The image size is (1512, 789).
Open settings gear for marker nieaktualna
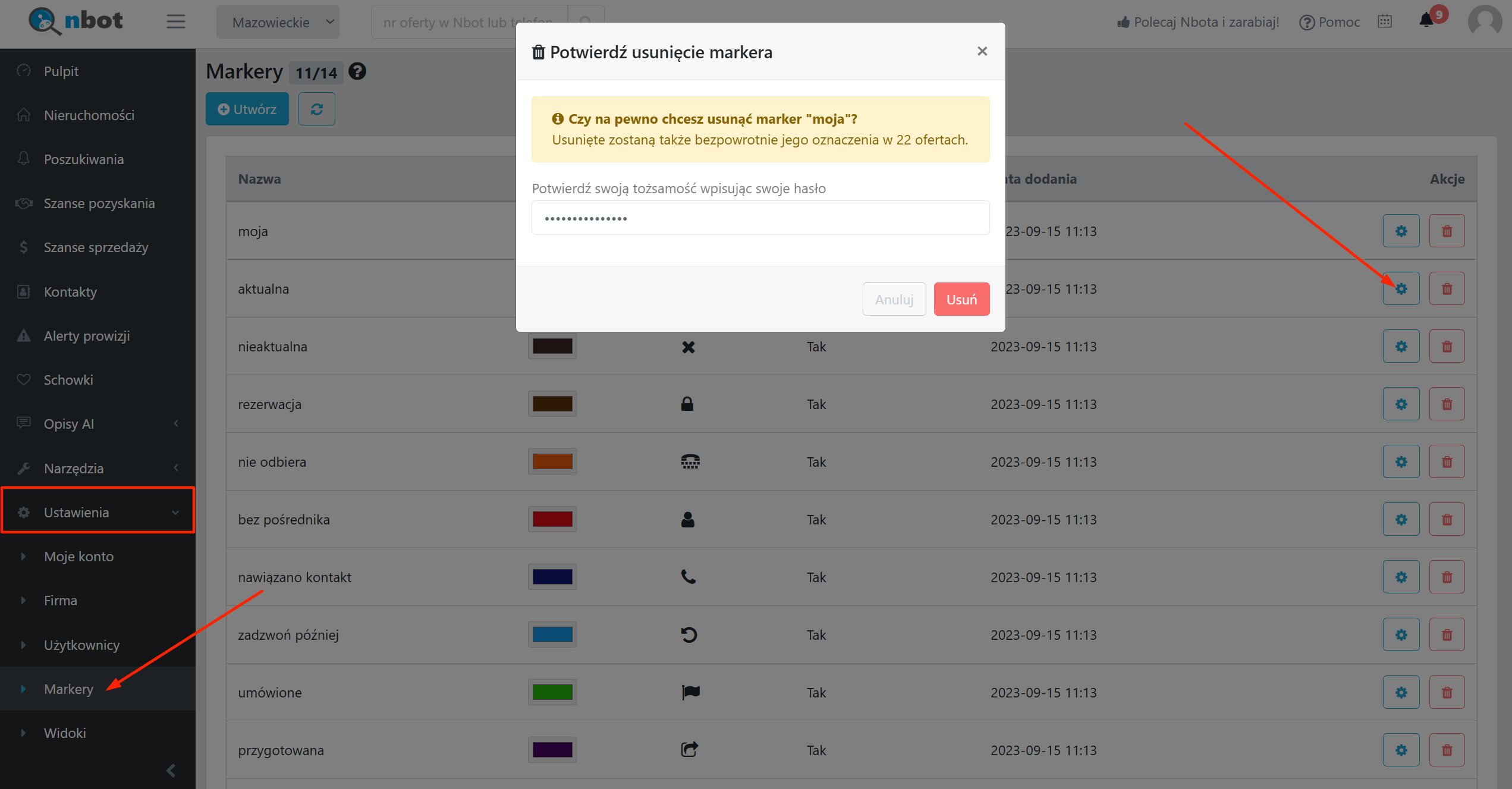pyautogui.click(x=1401, y=347)
